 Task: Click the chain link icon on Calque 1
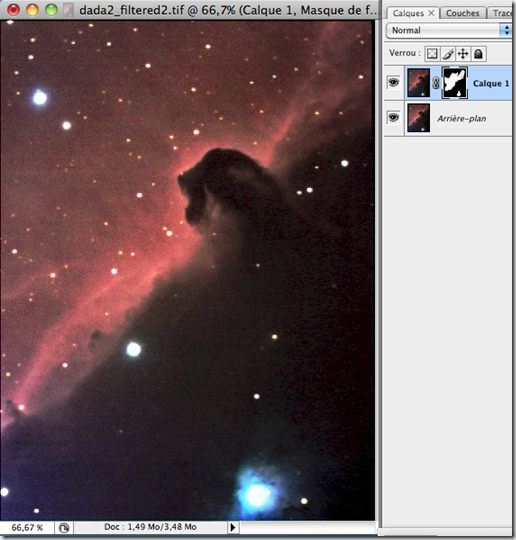[435, 83]
